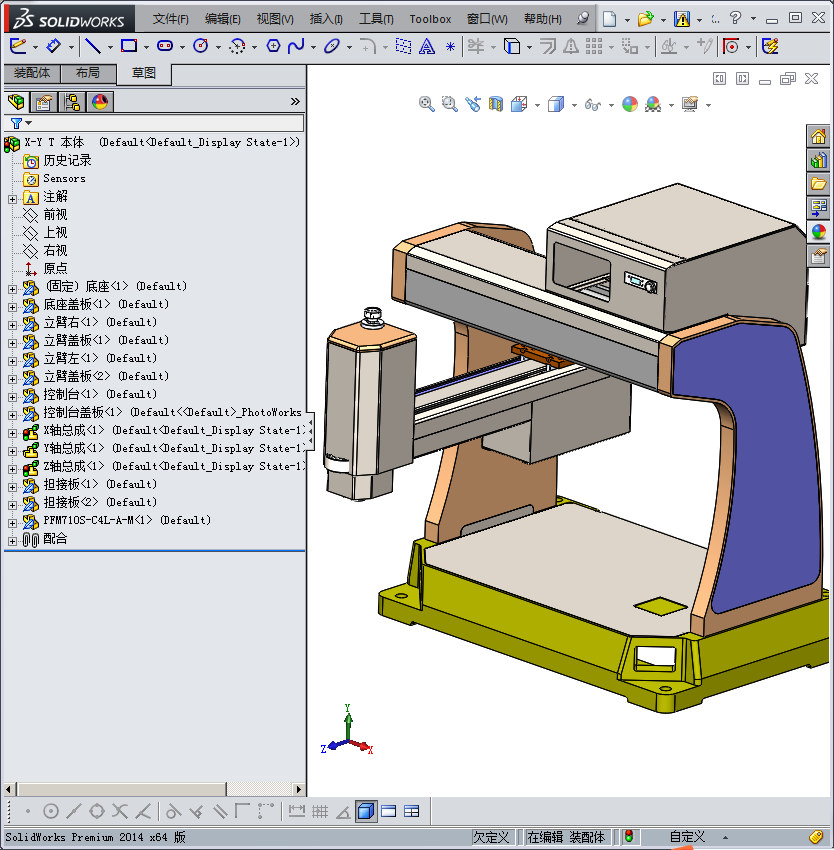The height and width of the screenshot is (850, 834).
Task: Toggle shaded with edges display mode
Action: [x=366, y=811]
